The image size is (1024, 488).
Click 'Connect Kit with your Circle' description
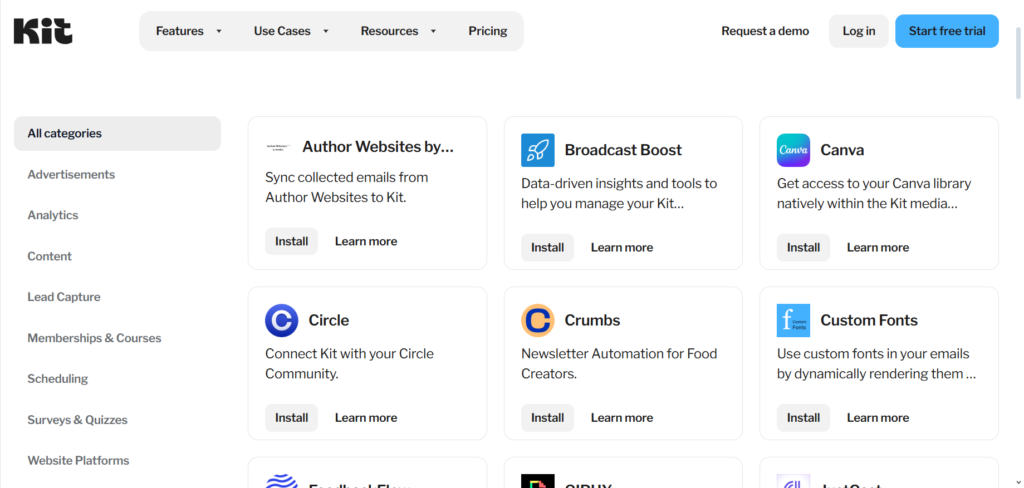[349, 364]
